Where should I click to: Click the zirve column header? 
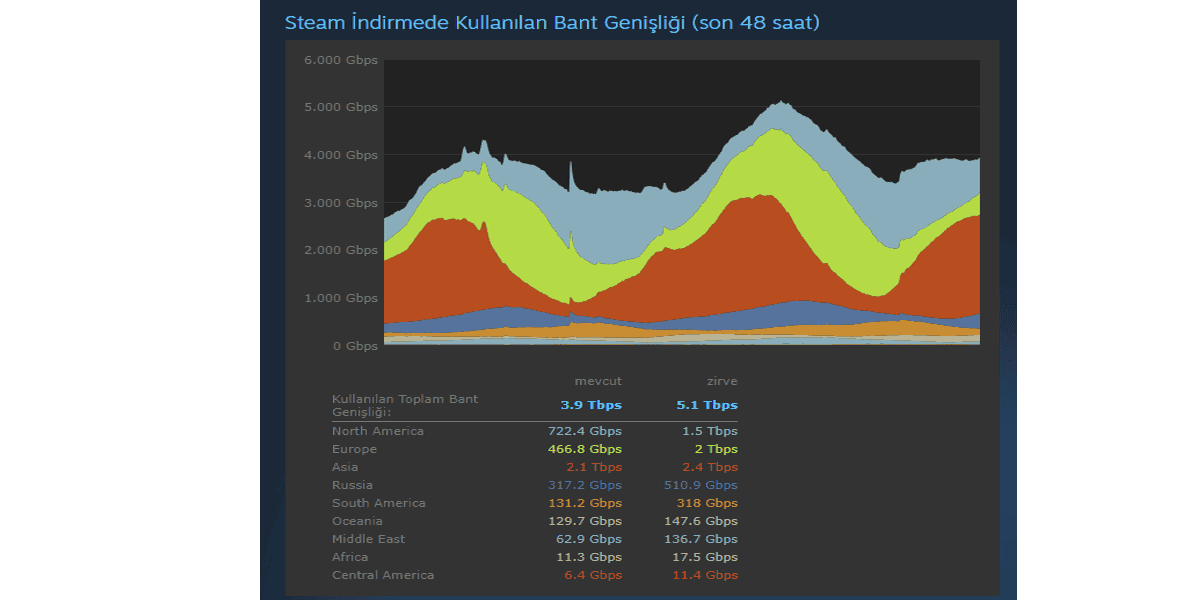pyautogui.click(x=720, y=381)
